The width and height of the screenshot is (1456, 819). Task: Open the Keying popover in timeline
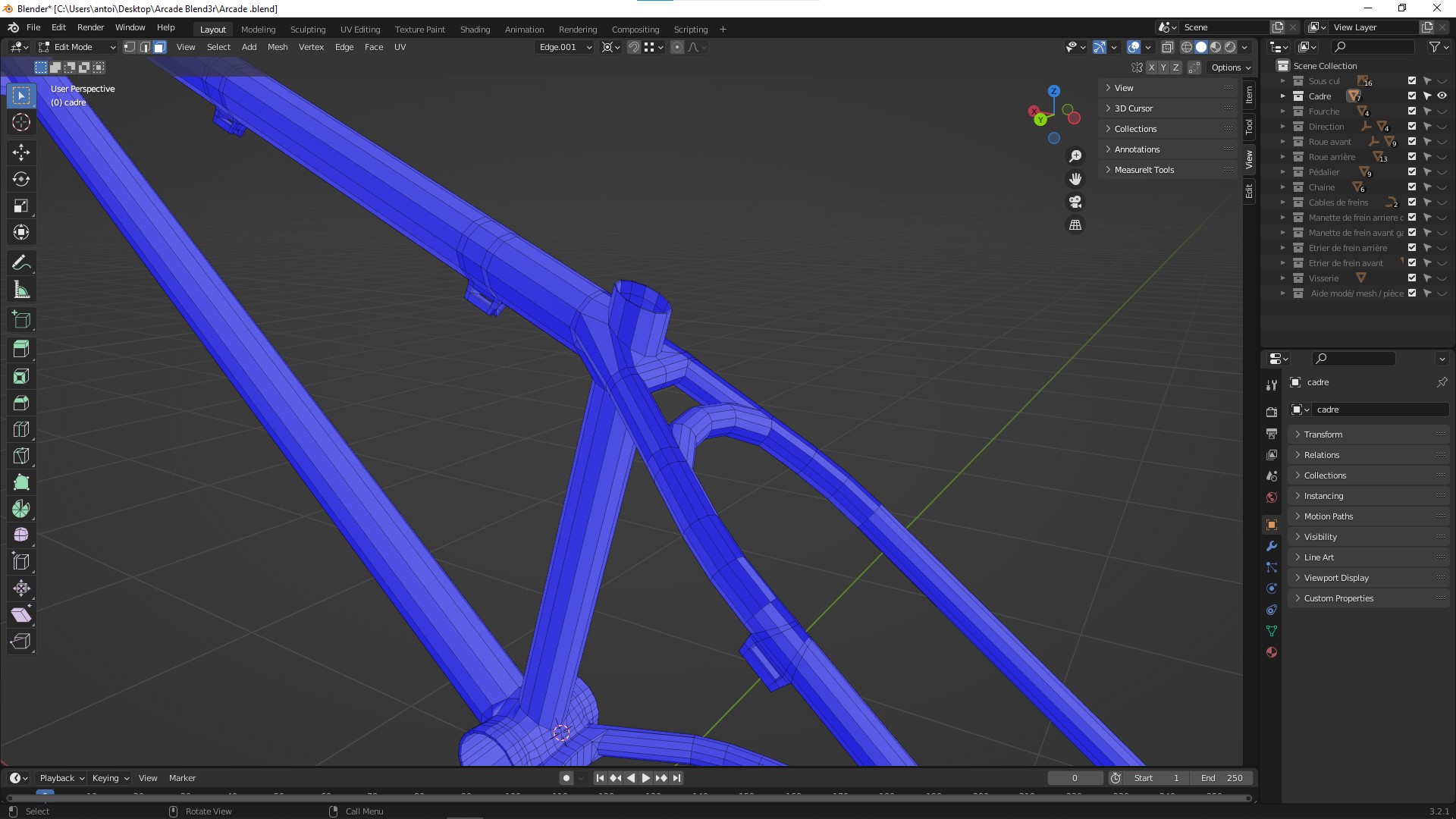click(110, 778)
